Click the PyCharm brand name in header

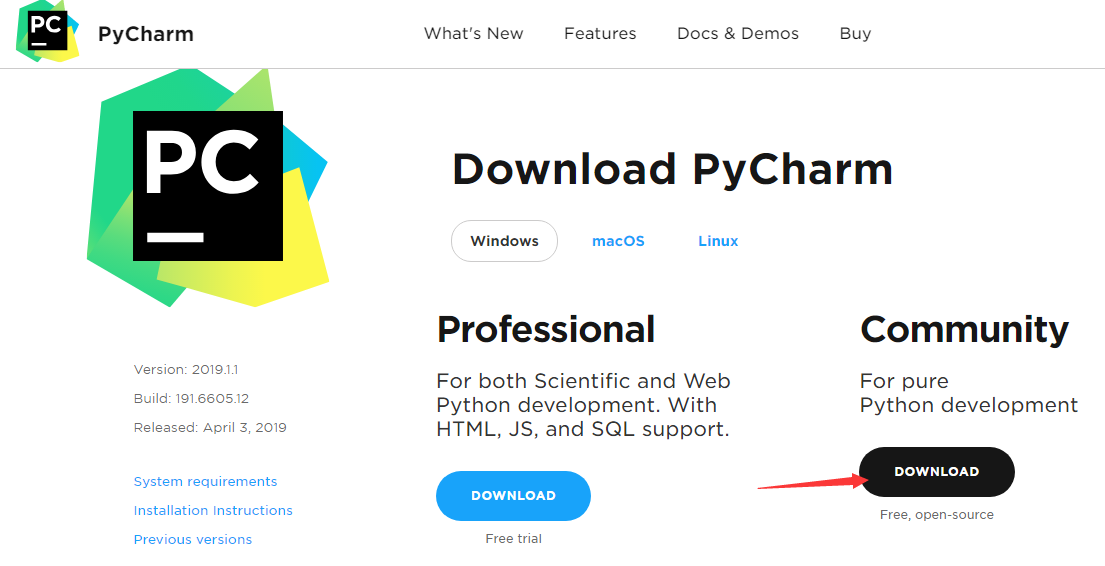pyautogui.click(x=146, y=34)
